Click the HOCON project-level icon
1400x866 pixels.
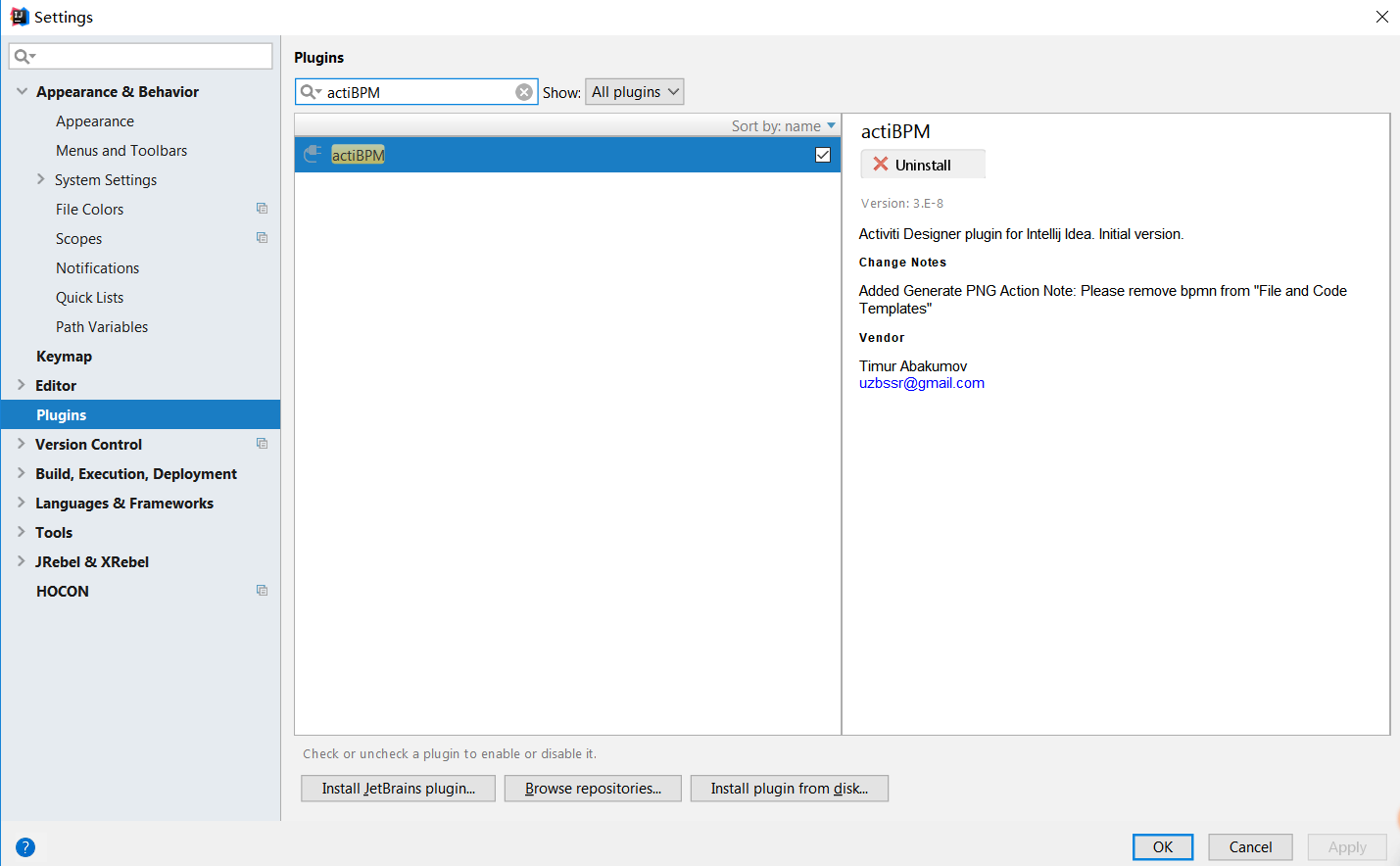pyautogui.click(x=262, y=591)
